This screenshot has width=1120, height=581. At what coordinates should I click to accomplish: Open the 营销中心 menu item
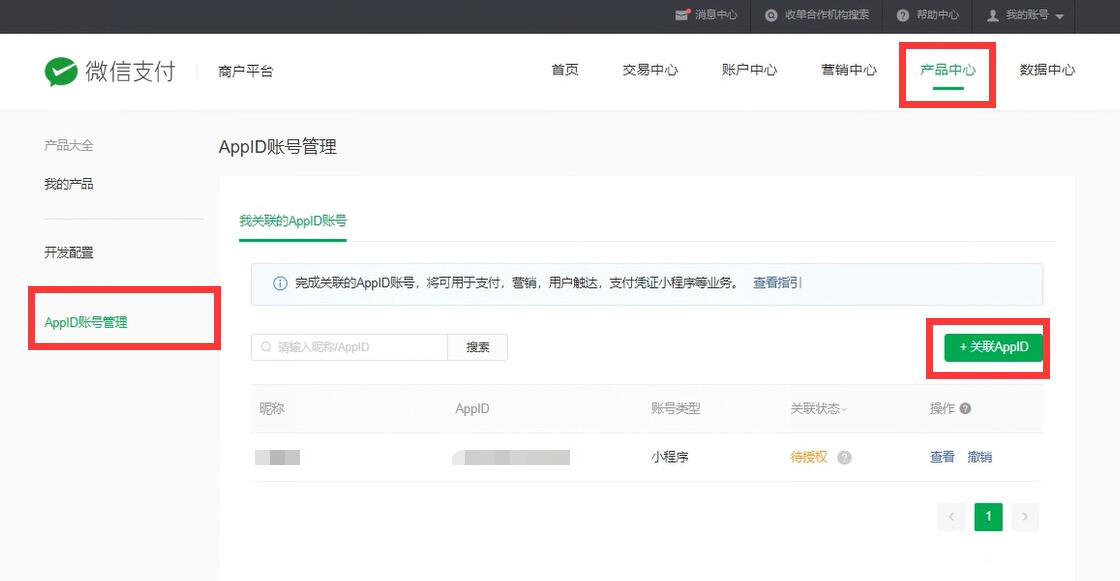point(849,70)
